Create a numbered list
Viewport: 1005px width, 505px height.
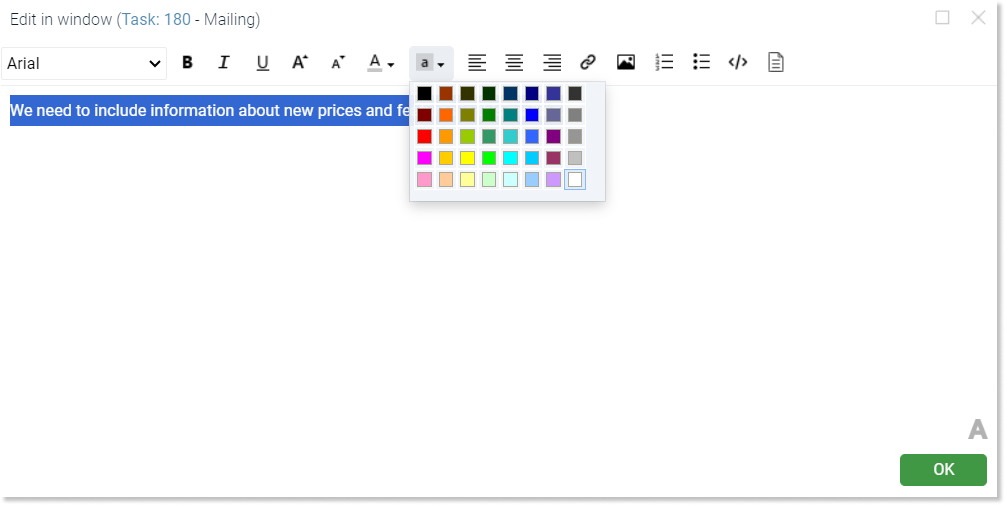[x=664, y=63]
